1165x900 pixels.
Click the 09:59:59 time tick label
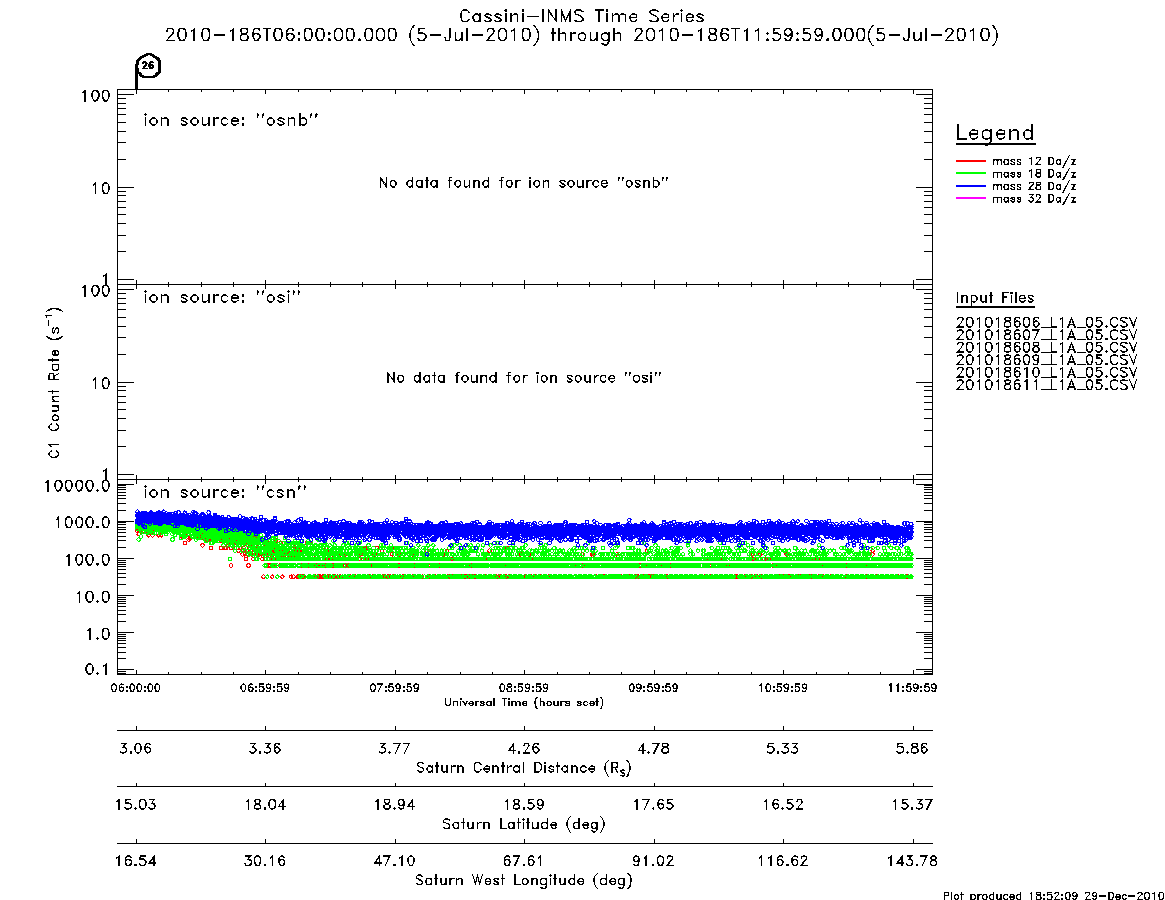coord(653,688)
